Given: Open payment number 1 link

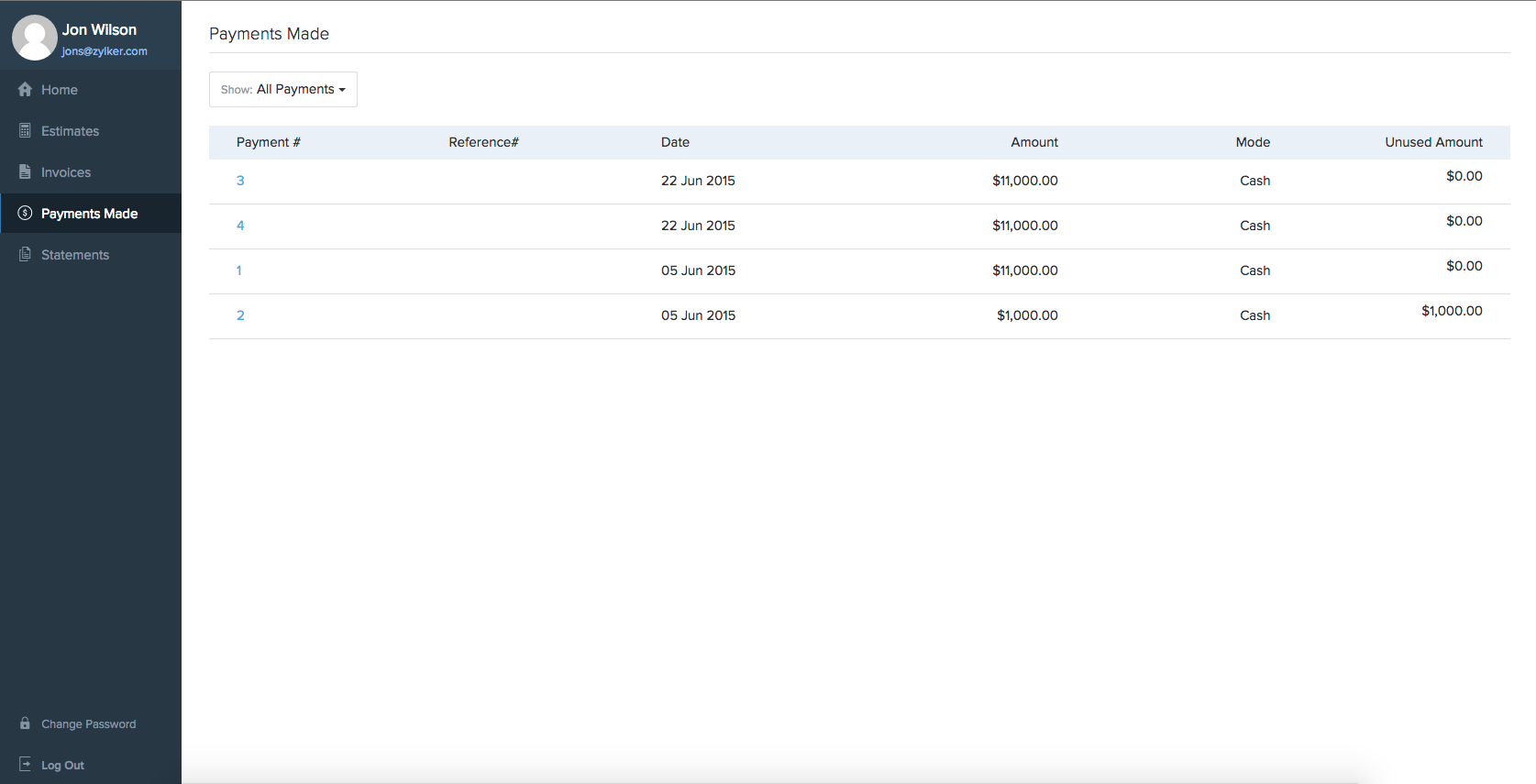Looking at the screenshot, I should (239, 271).
